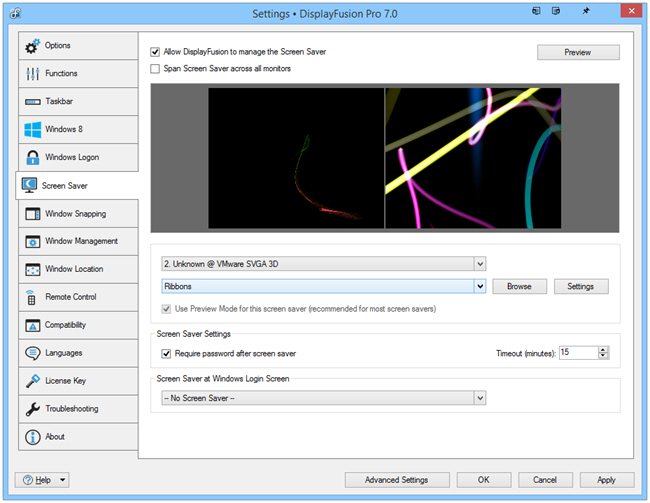Click the Functions sliders icon
The width and height of the screenshot is (650, 503).
point(33,74)
